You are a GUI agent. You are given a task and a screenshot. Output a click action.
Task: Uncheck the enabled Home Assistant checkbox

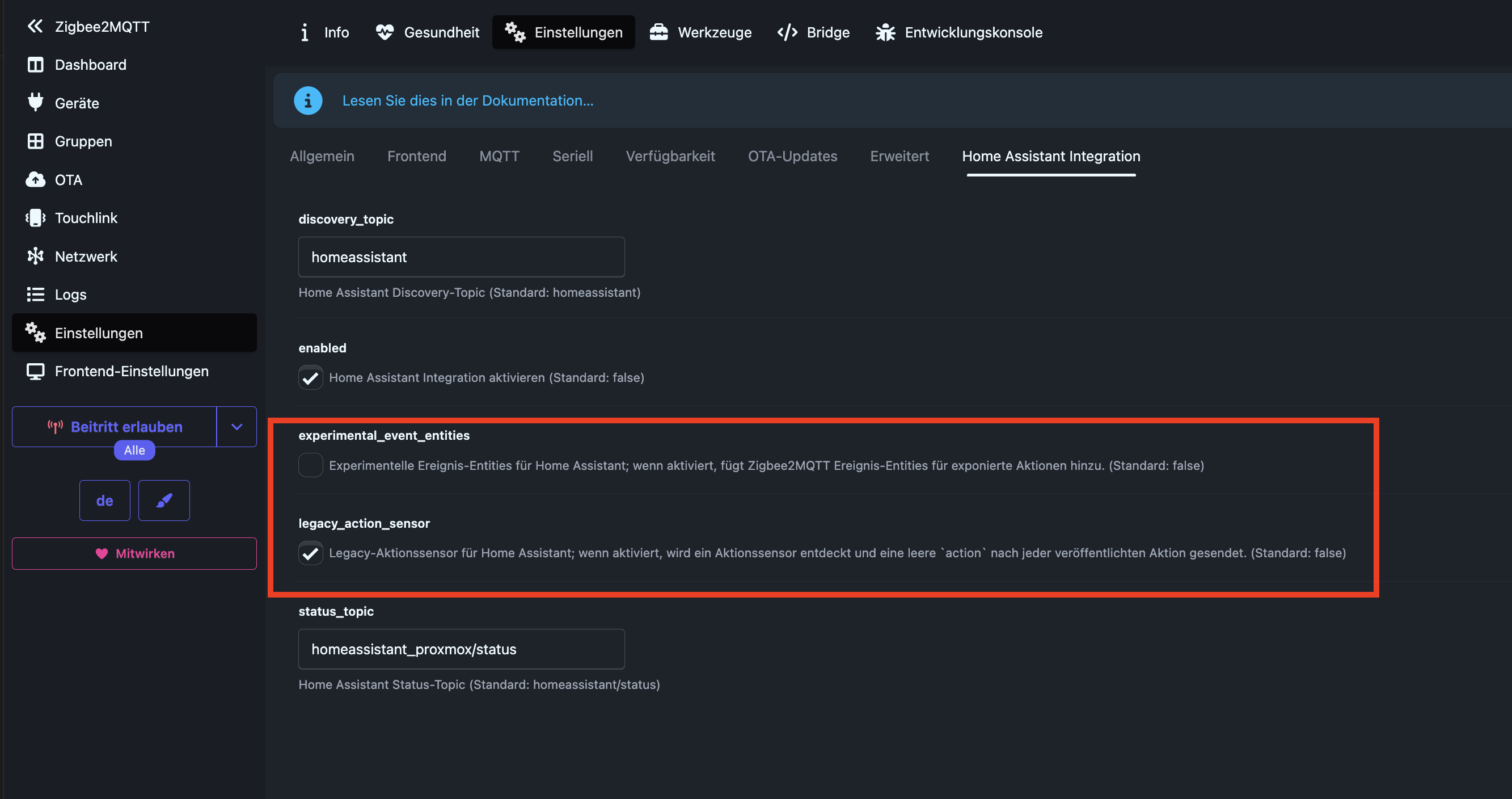click(x=310, y=377)
